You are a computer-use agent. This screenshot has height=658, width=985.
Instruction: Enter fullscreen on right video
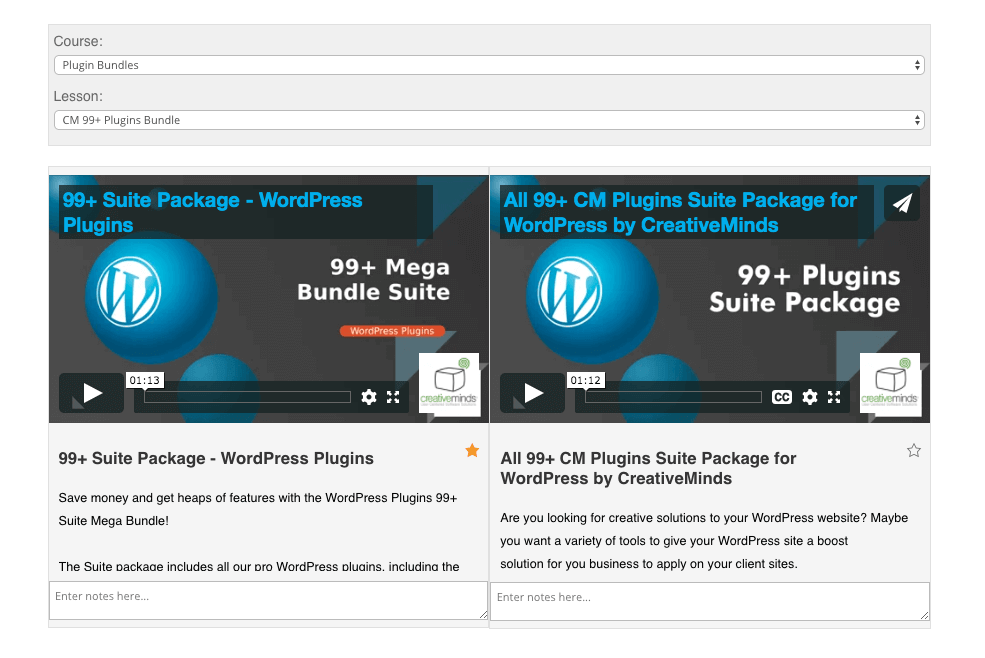pos(834,397)
